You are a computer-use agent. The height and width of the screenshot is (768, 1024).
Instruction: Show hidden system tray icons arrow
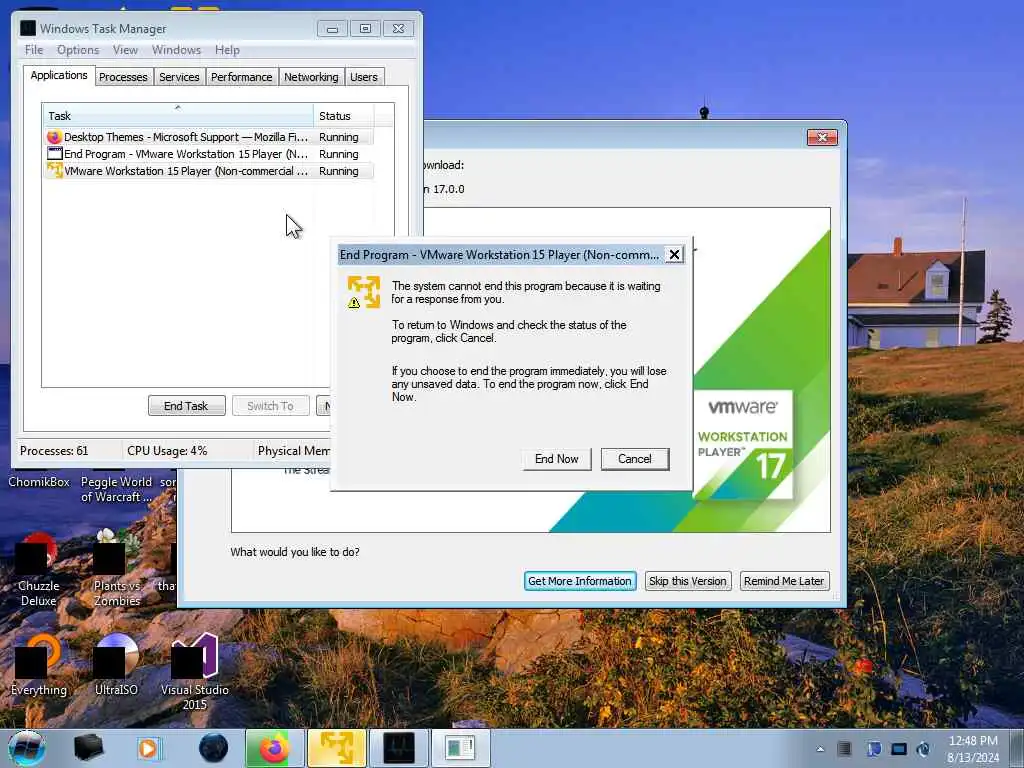click(820, 749)
